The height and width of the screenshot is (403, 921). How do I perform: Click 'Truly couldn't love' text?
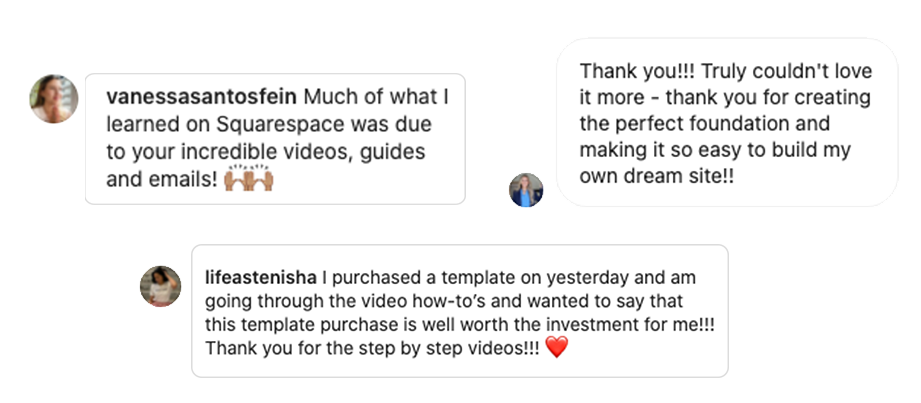tap(787, 71)
